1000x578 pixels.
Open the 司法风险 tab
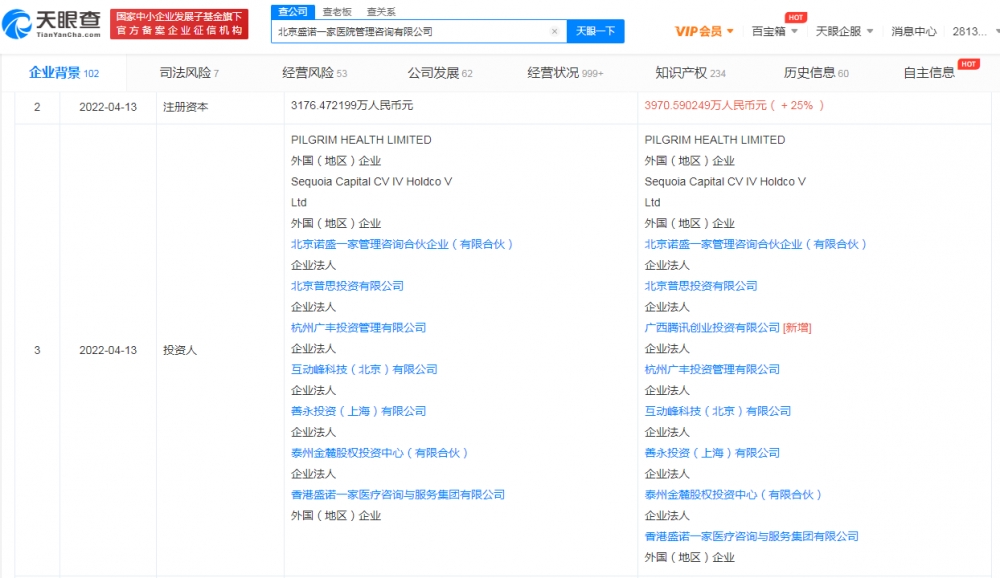(x=189, y=73)
